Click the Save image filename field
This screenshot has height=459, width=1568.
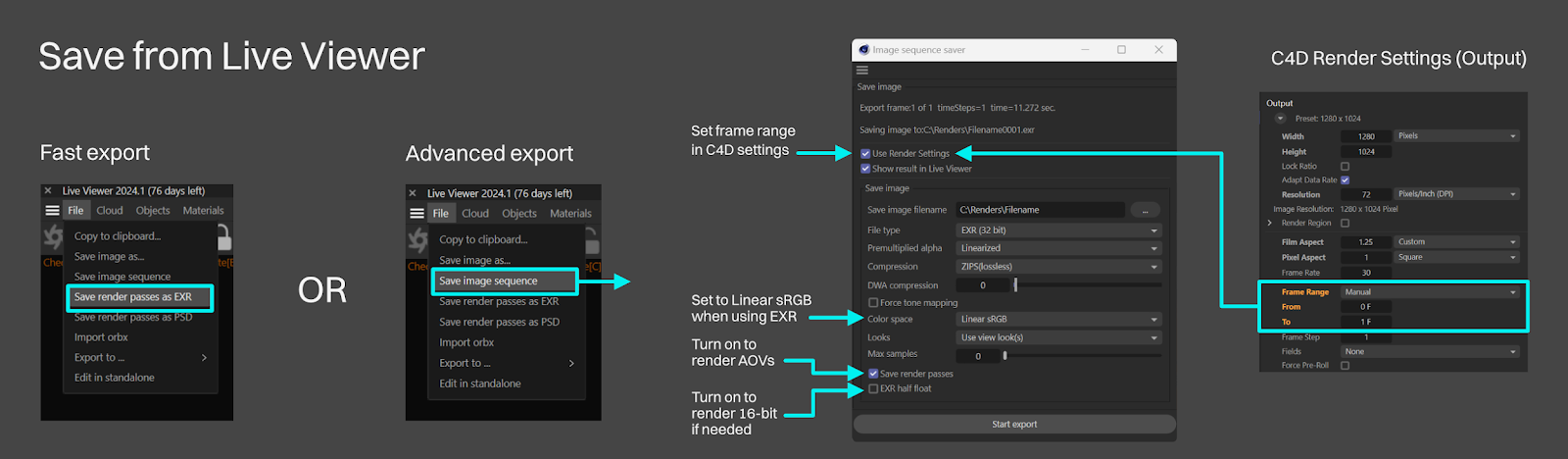click(1039, 210)
